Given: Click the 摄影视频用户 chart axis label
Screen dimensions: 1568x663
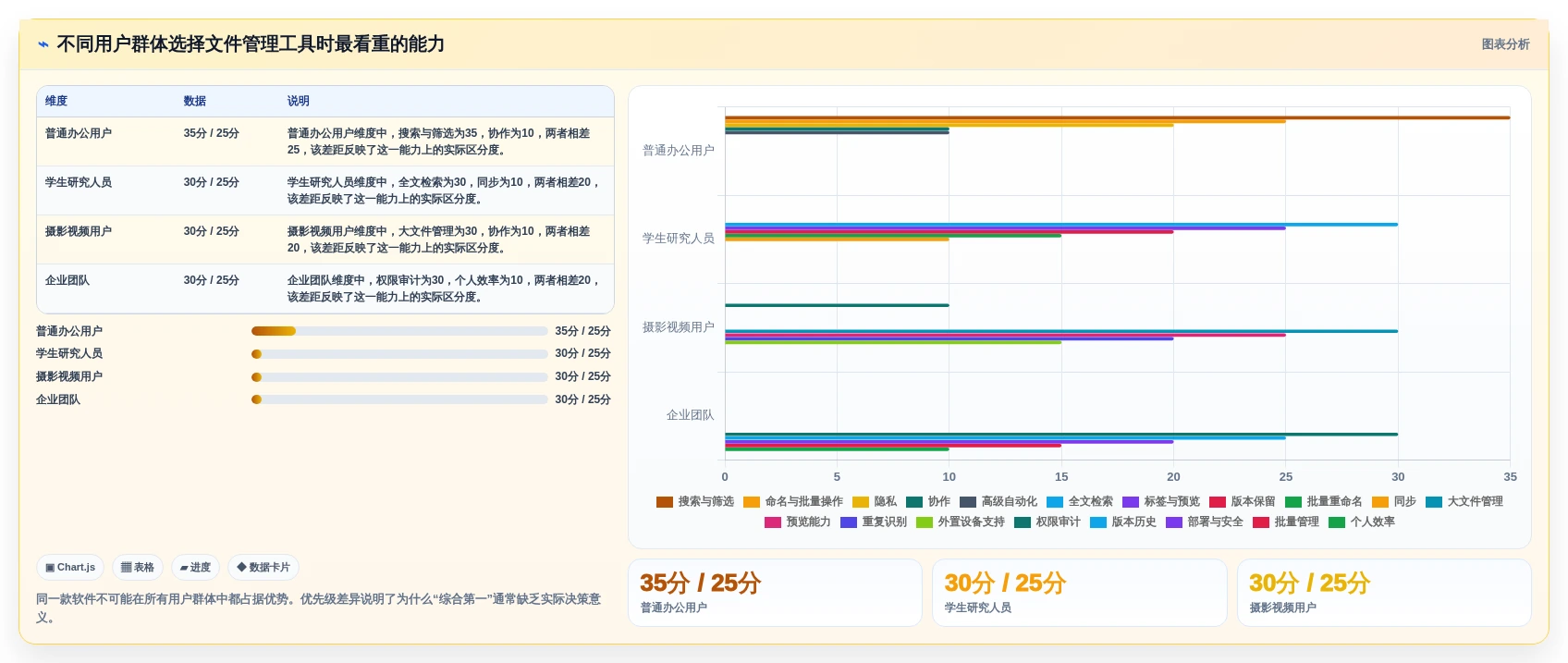Looking at the screenshot, I should pos(679,326).
